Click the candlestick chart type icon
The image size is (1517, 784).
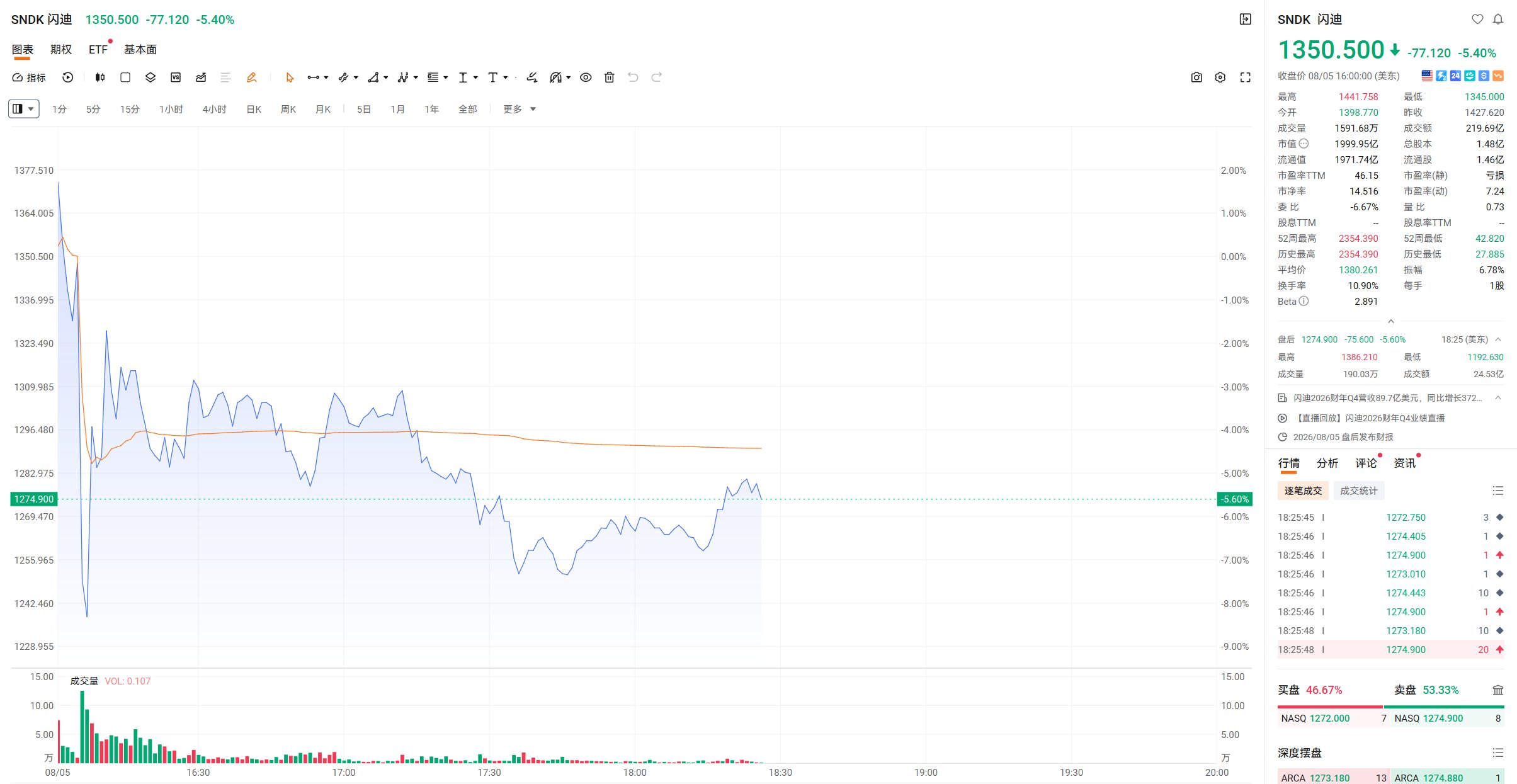coord(100,77)
